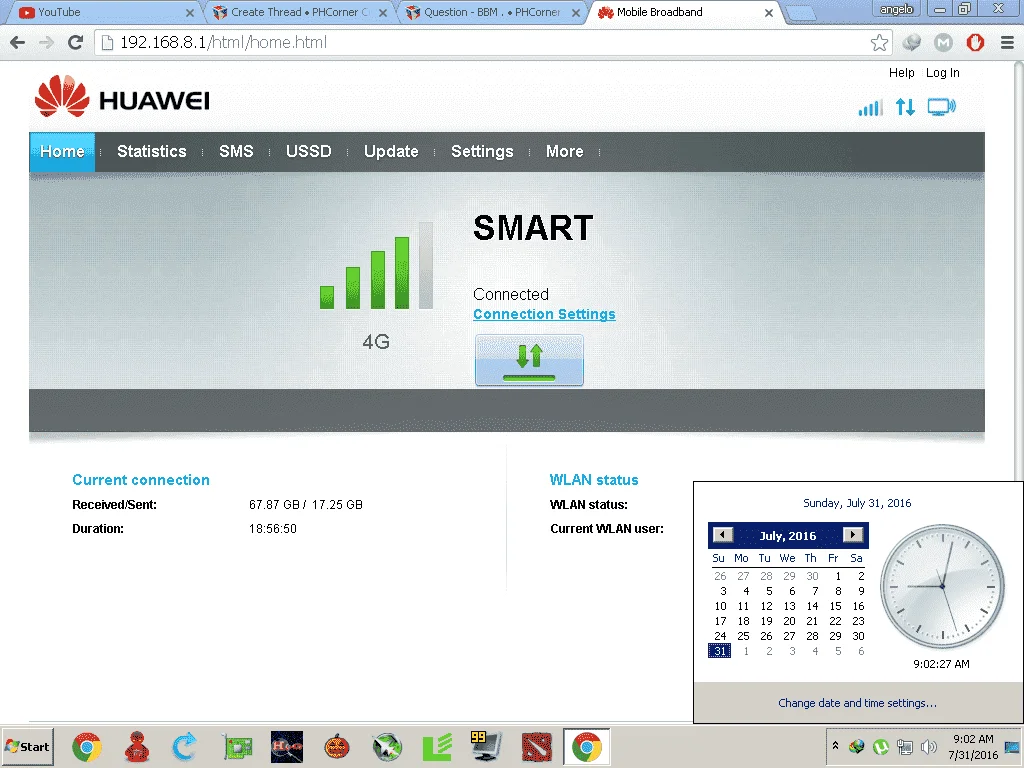
Task: Open the Chrome menu (hamburger icon)
Action: point(1007,42)
